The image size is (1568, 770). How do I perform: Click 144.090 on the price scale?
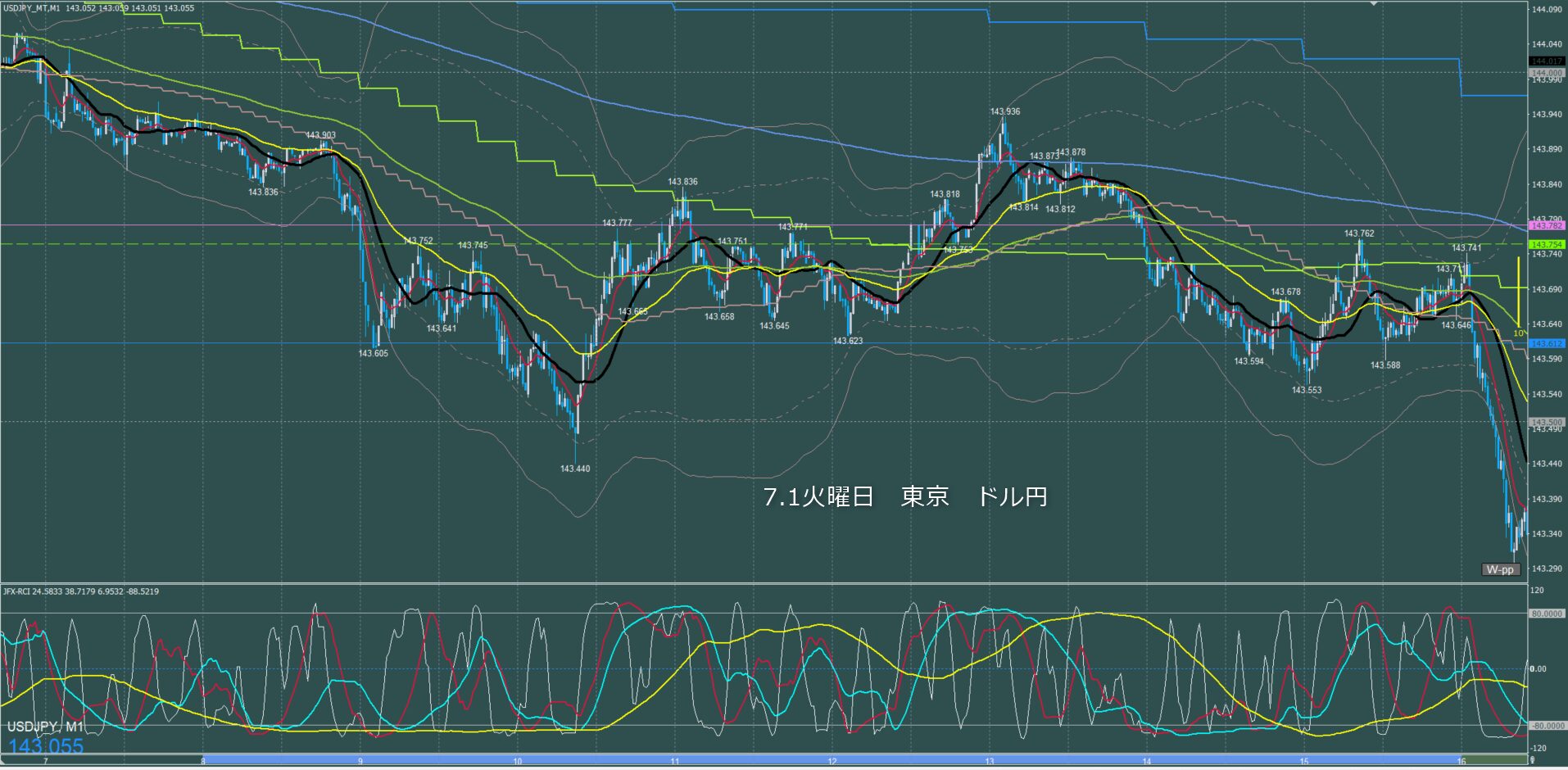coord(1547,10)
